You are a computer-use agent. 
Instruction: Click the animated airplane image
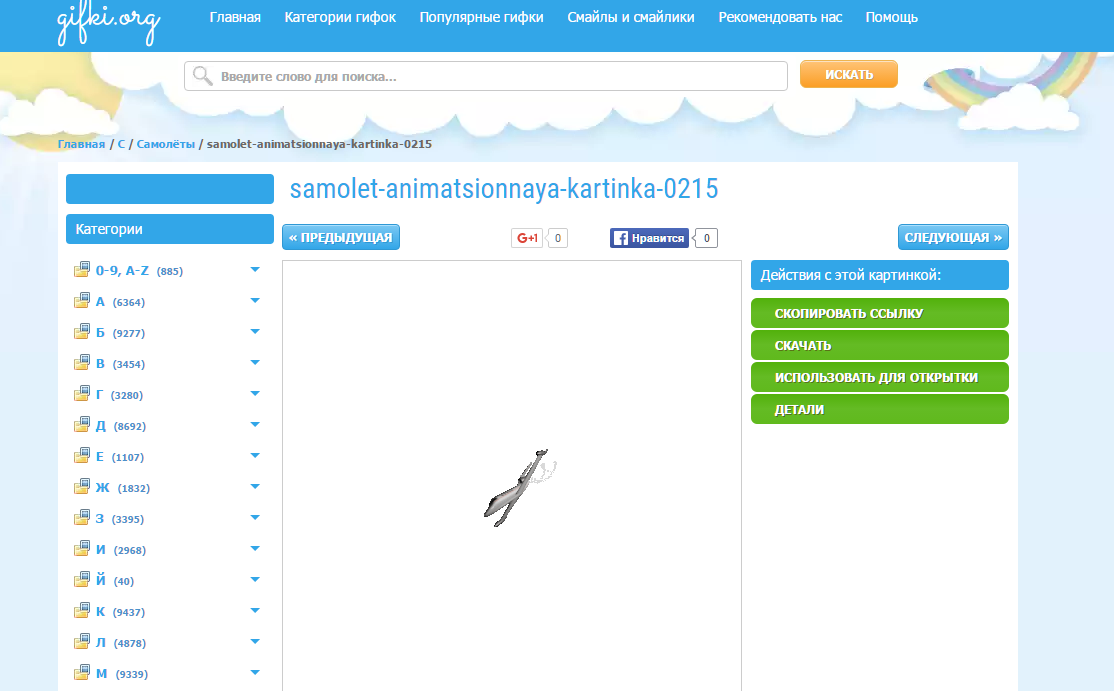pos(517,488)
